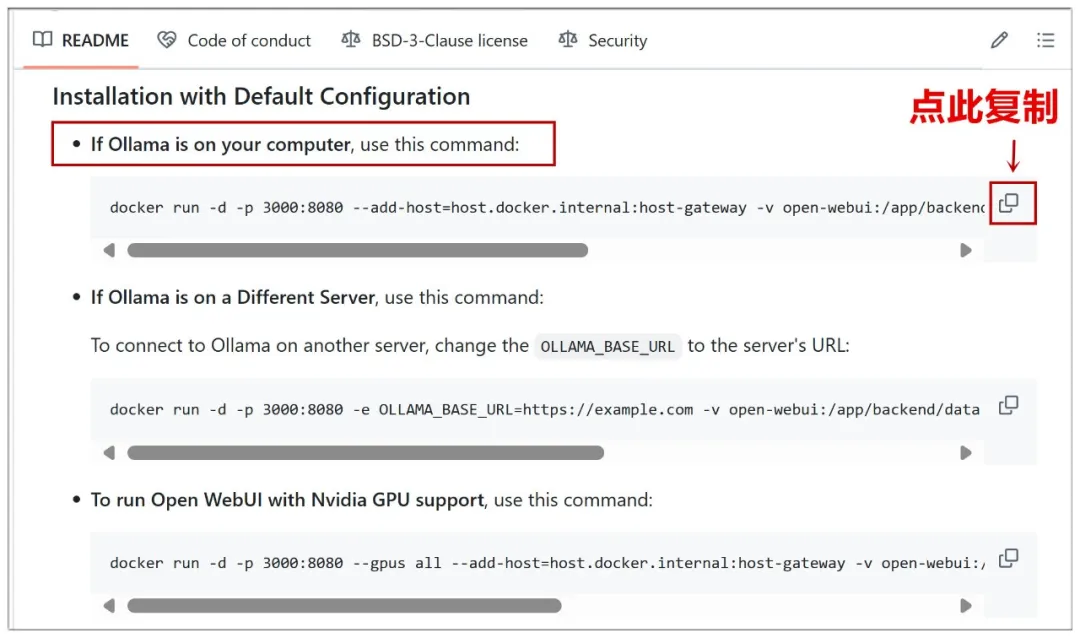
Task: Open the BSD-3-Clause license tab
Action: point(449,41)
